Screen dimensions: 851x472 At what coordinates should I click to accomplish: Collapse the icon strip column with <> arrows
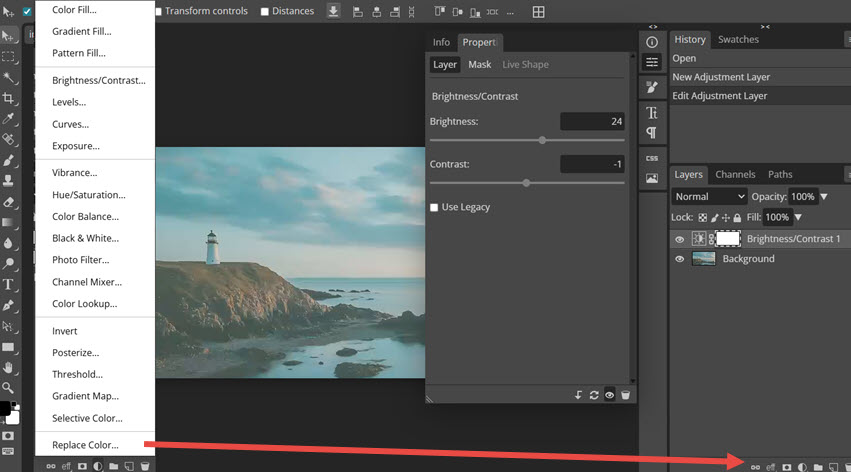(653, 27)
